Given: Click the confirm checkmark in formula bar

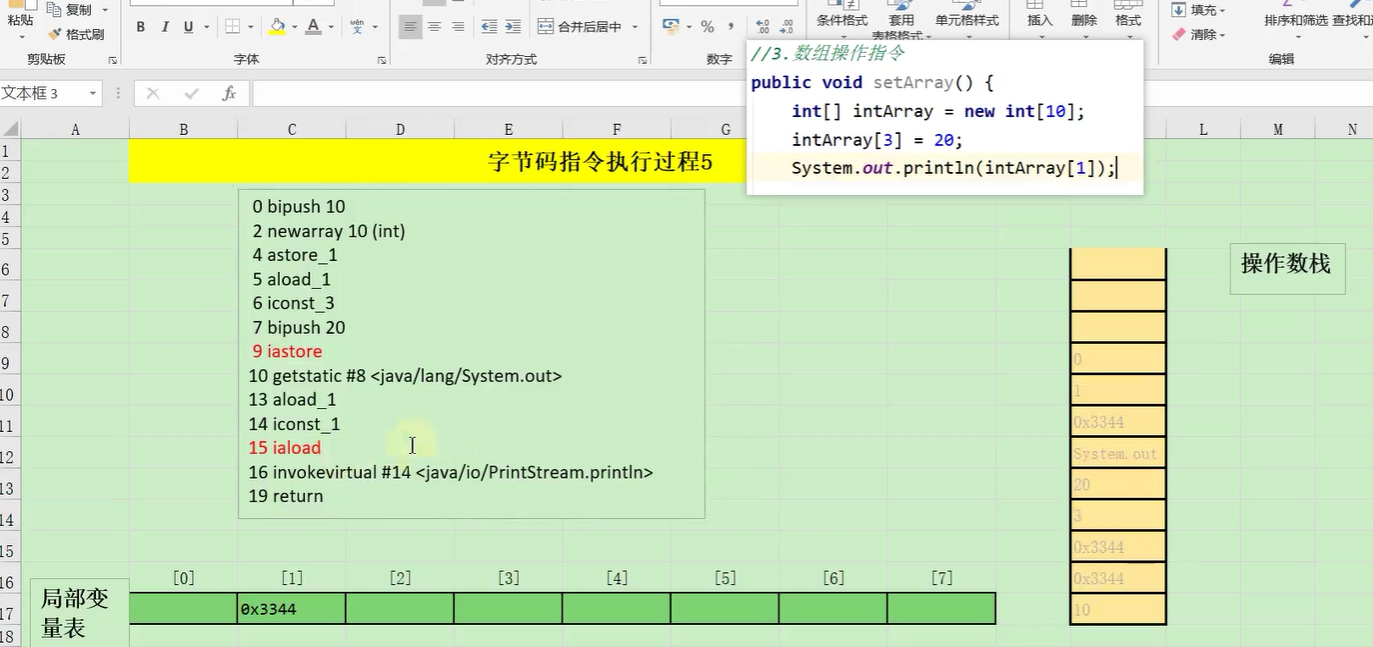Looking at the screenshot, I should [x=191, y=93].
